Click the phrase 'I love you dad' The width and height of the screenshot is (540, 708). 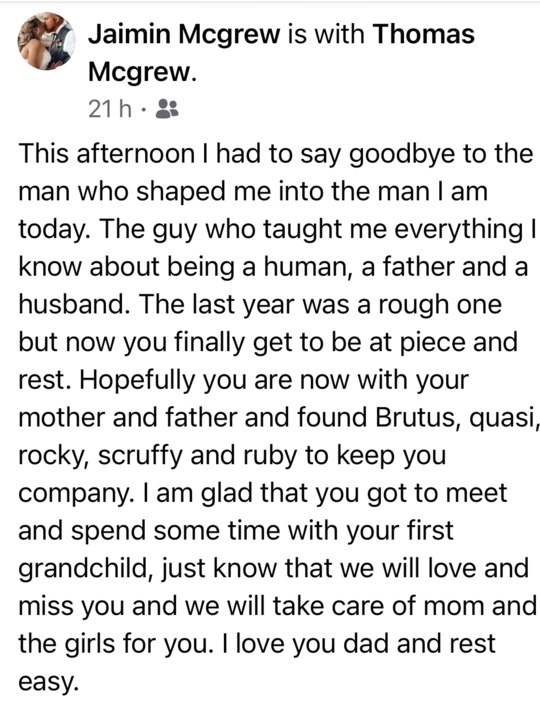coord(297,644)
